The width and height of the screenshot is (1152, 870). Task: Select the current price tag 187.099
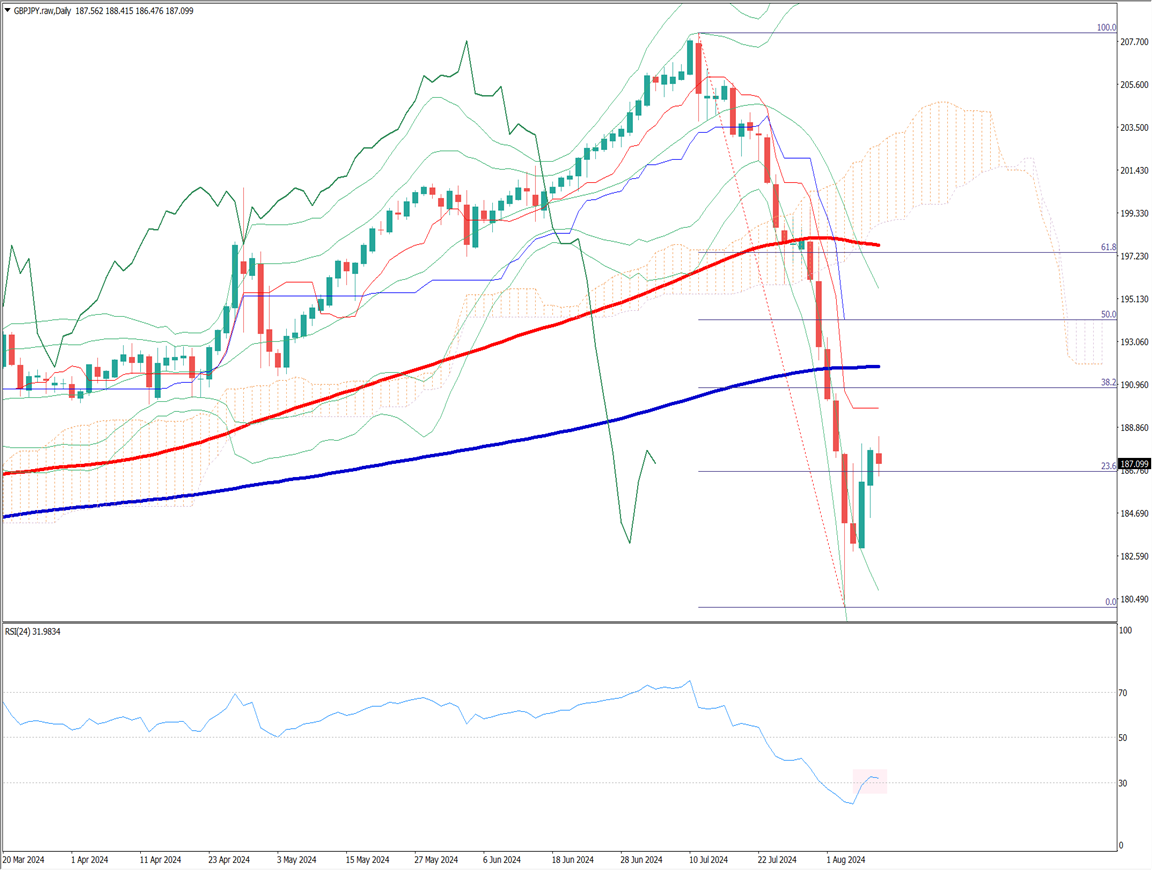pos(1133,463)
